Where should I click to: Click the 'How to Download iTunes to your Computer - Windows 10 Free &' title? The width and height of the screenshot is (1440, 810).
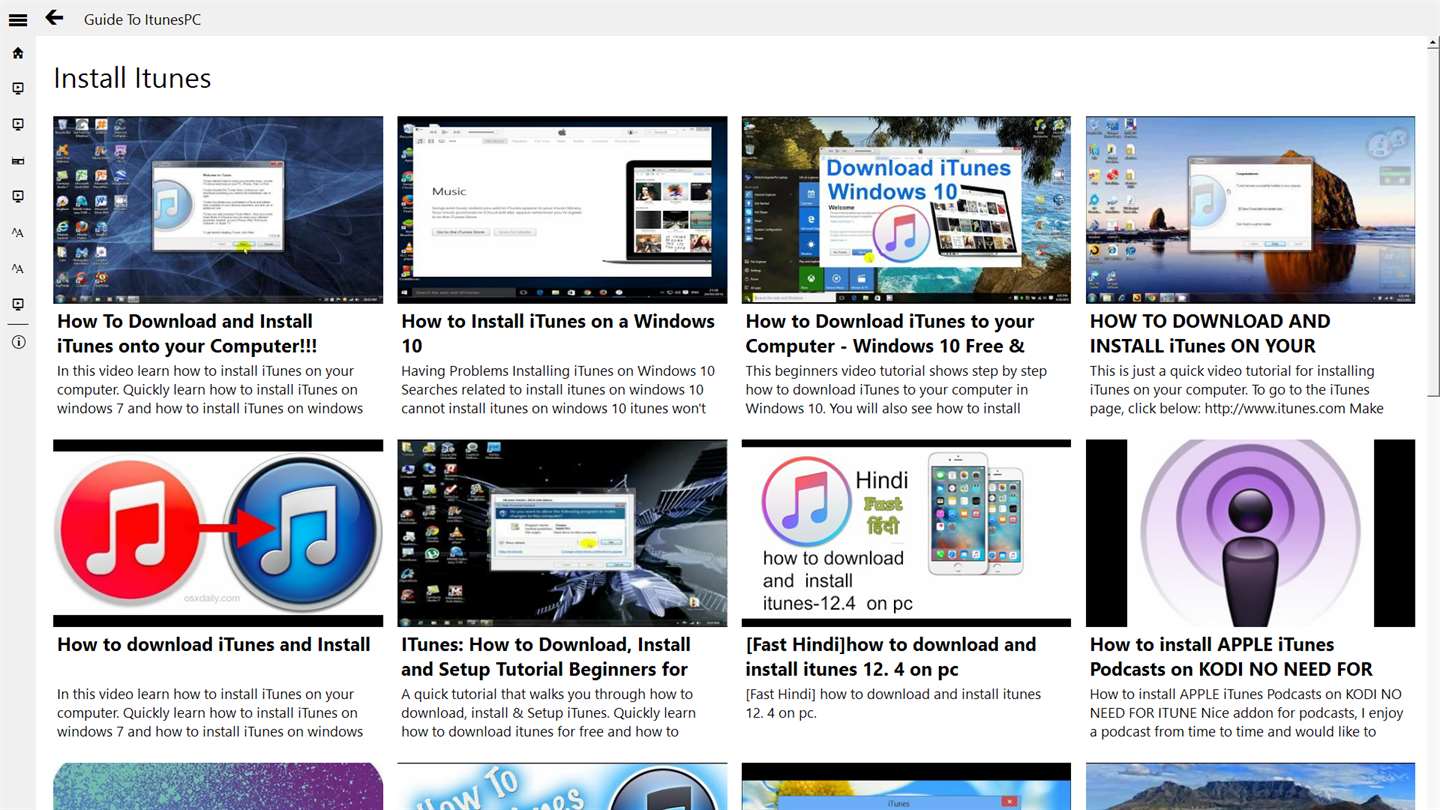(890, 334)
